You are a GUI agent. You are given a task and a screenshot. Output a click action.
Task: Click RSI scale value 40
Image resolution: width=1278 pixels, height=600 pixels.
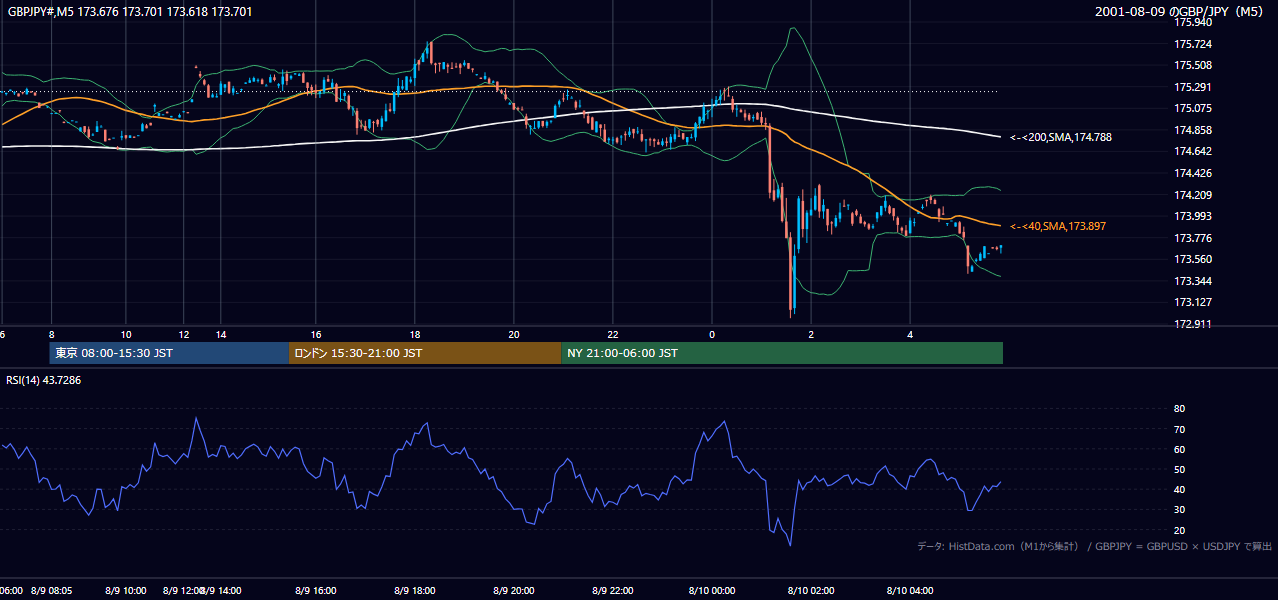click(1180, 489)
